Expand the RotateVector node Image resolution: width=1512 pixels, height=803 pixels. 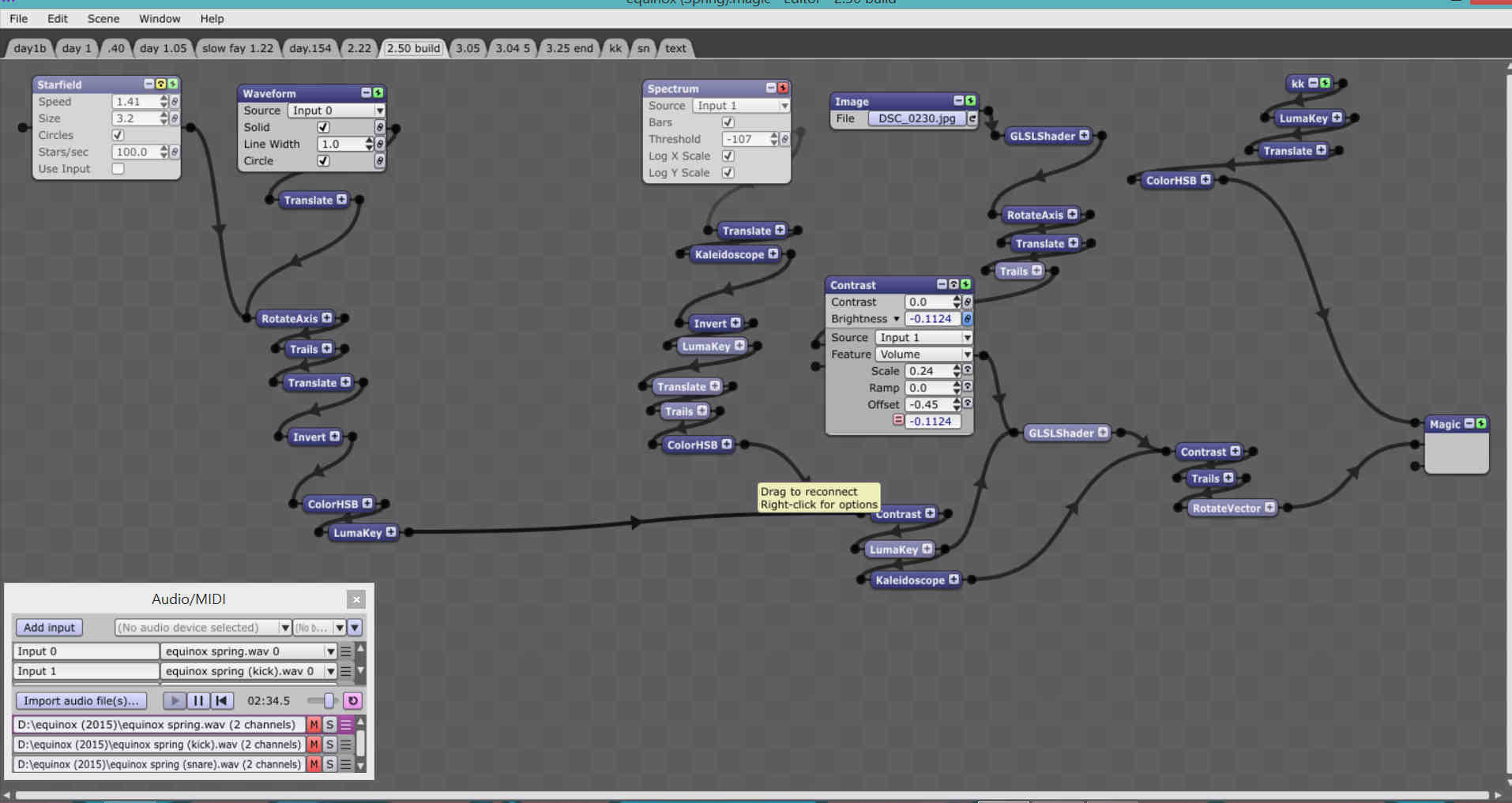pyautogui.click(x=1269, y=507)
